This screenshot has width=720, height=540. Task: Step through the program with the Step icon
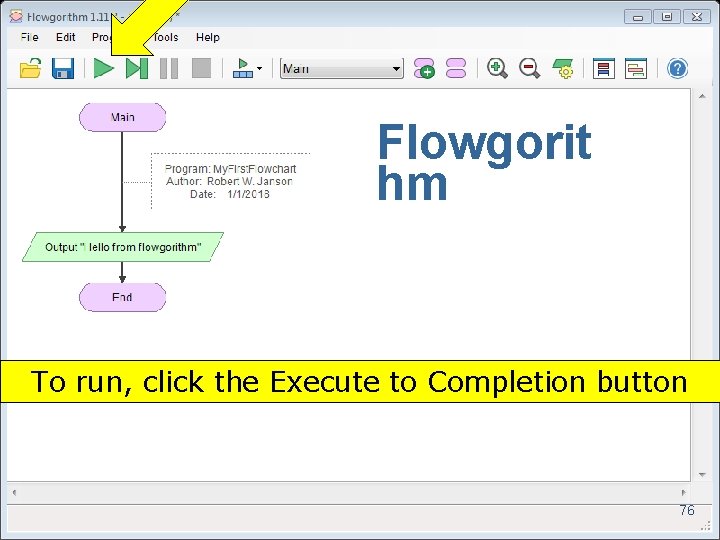click(x=137, y=69)
